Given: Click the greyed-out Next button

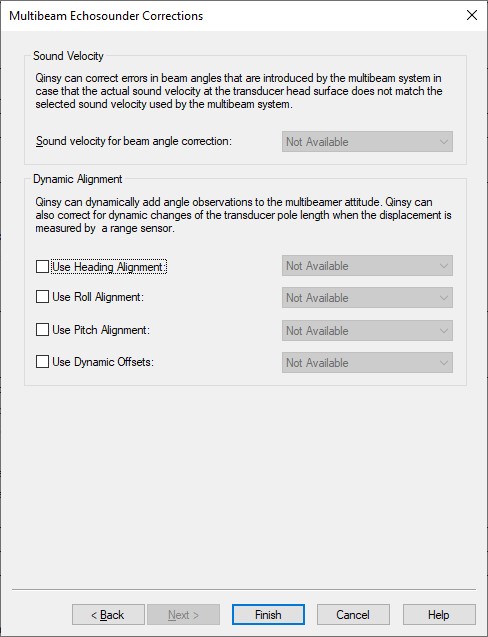Looking at the screenshot, I should click(x=183, y=615).
